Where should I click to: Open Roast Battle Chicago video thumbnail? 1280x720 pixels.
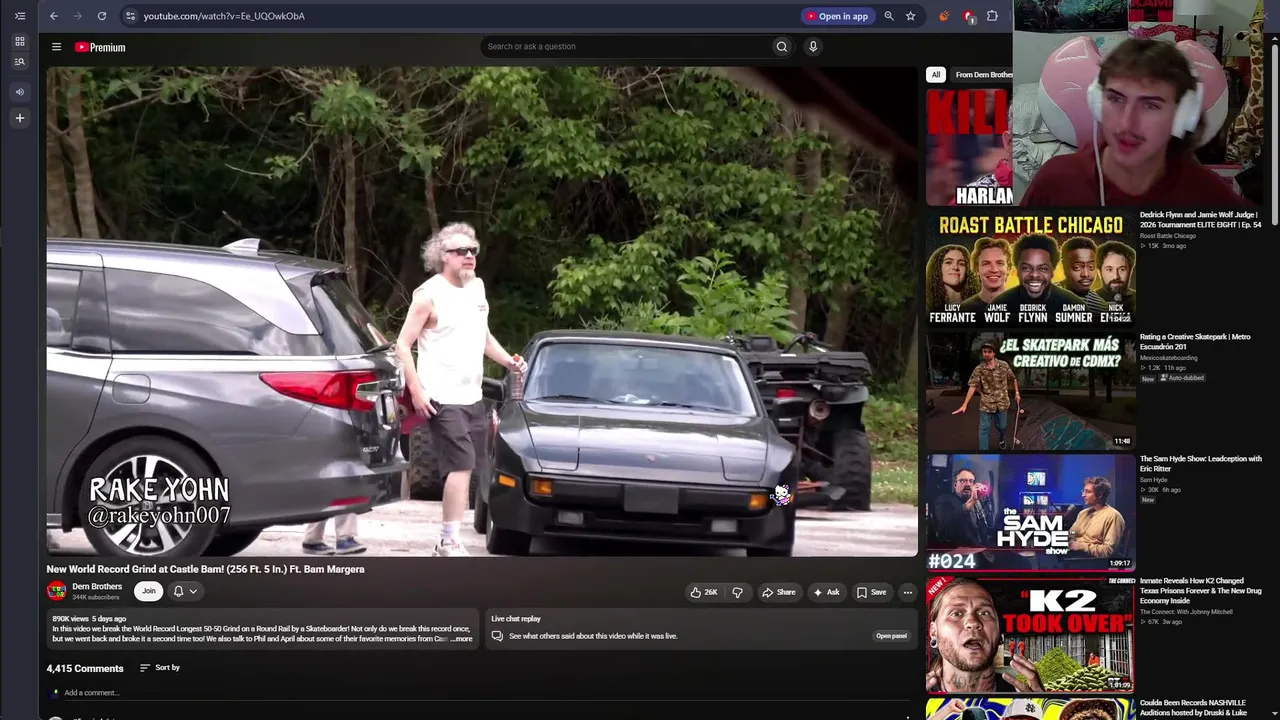(x=1030, y=268)
